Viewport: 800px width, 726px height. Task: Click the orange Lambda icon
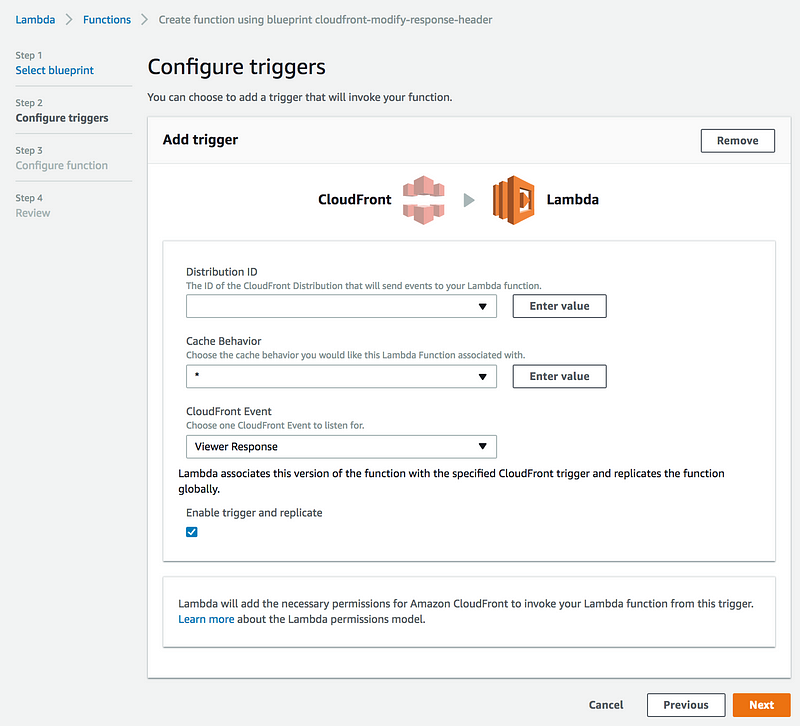[513, 199]
